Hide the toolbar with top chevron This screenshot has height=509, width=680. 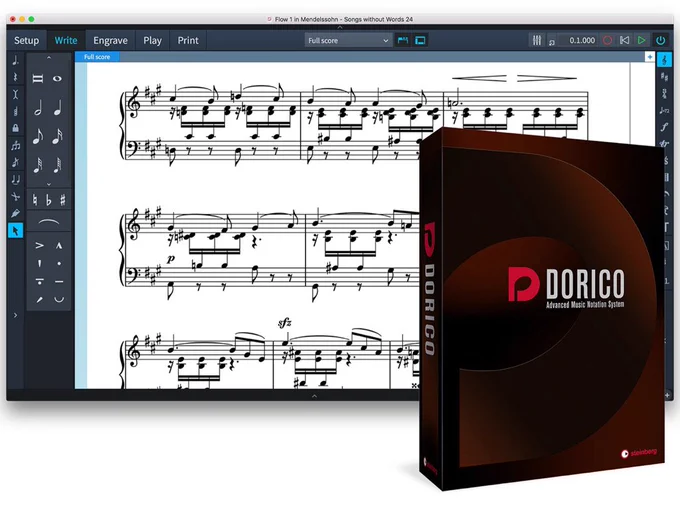click(x=340, y=27)
